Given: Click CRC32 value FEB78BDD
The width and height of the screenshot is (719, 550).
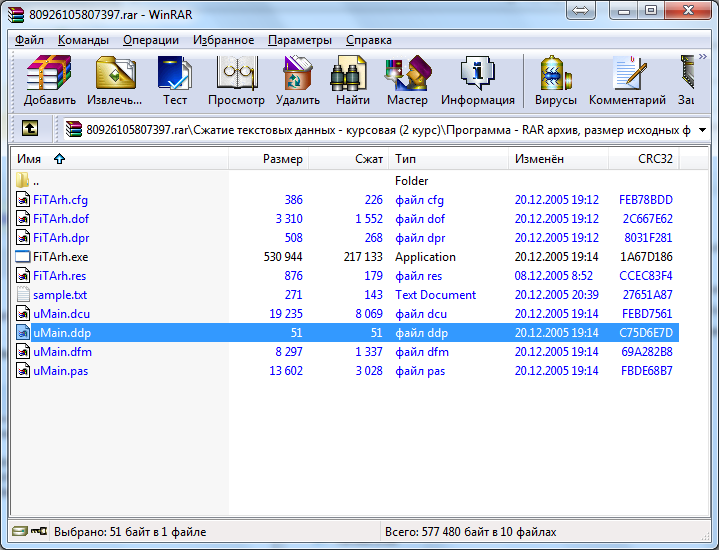Looking at the screenshot, I should point(646,200).
